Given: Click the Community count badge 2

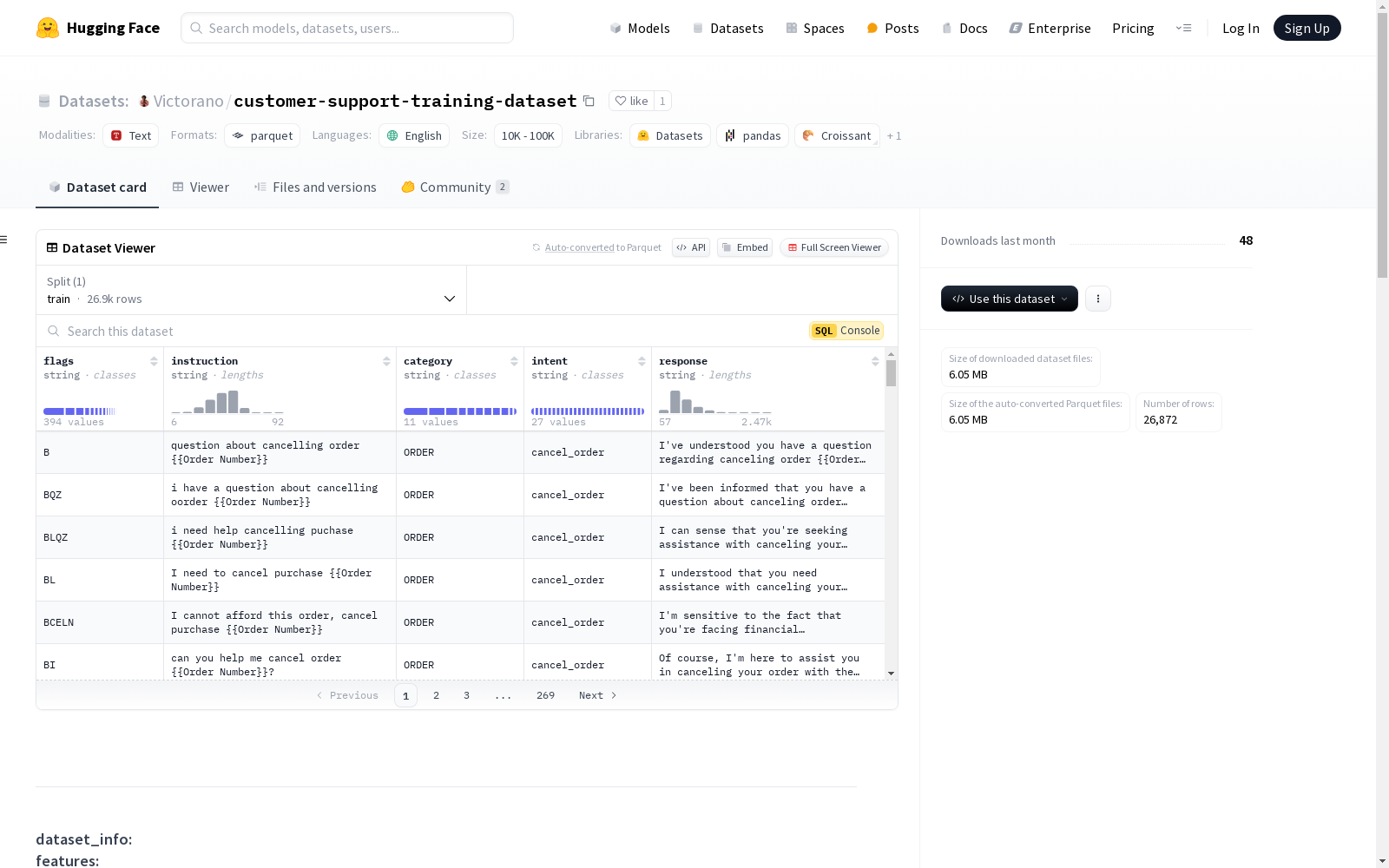Looking at the screenshot, I should tap(503, 187).
